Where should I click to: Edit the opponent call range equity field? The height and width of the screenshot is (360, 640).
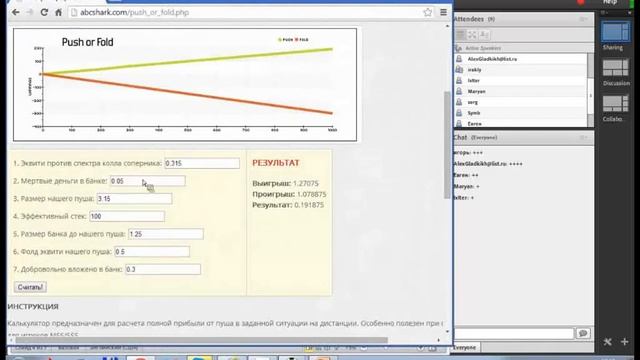(202, 163)
